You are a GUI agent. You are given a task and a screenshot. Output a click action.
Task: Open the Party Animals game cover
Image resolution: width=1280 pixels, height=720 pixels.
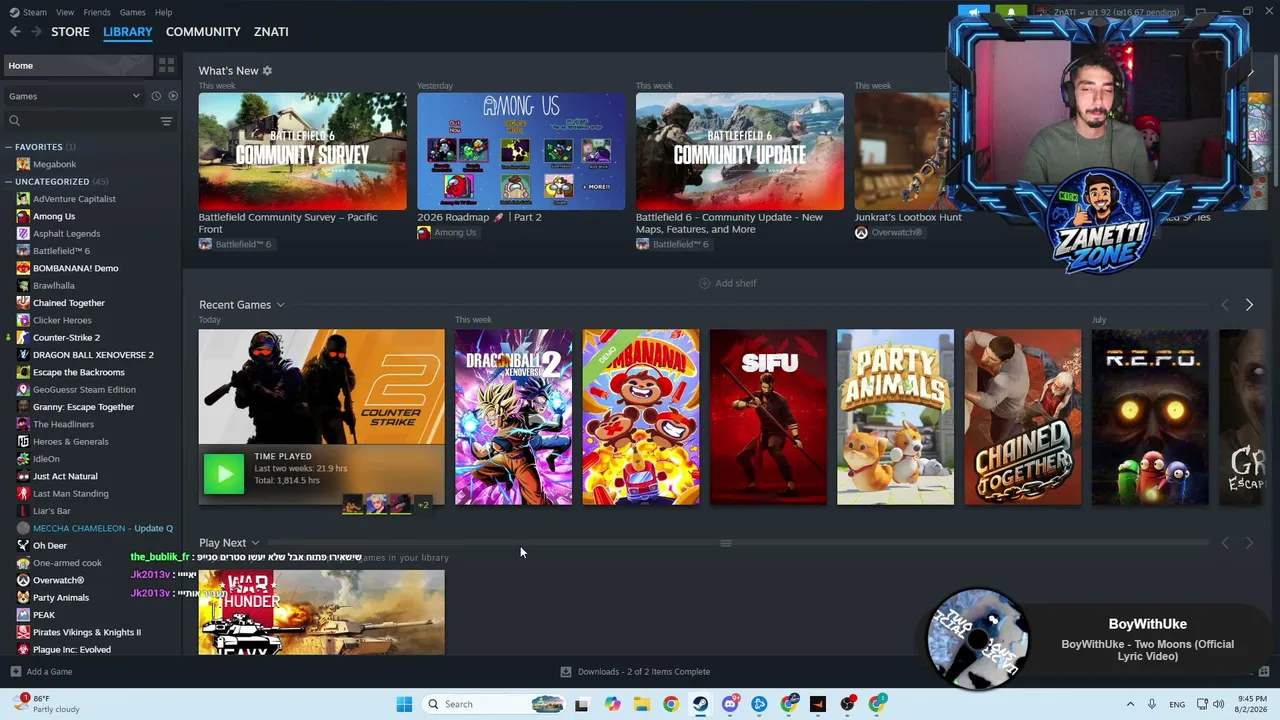tap(895, 417)
